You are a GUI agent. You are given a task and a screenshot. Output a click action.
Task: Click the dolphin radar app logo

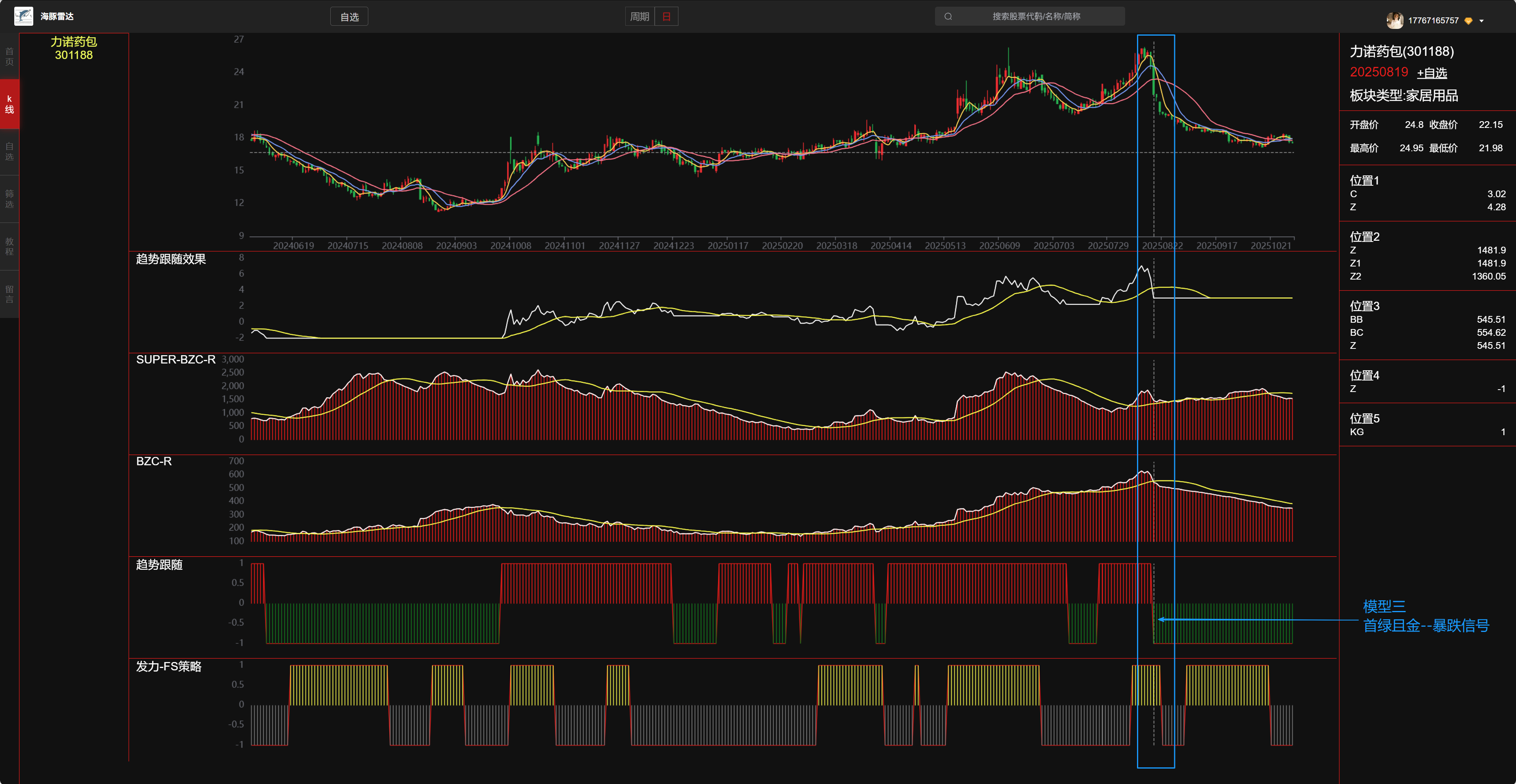[x=23, y=16]
